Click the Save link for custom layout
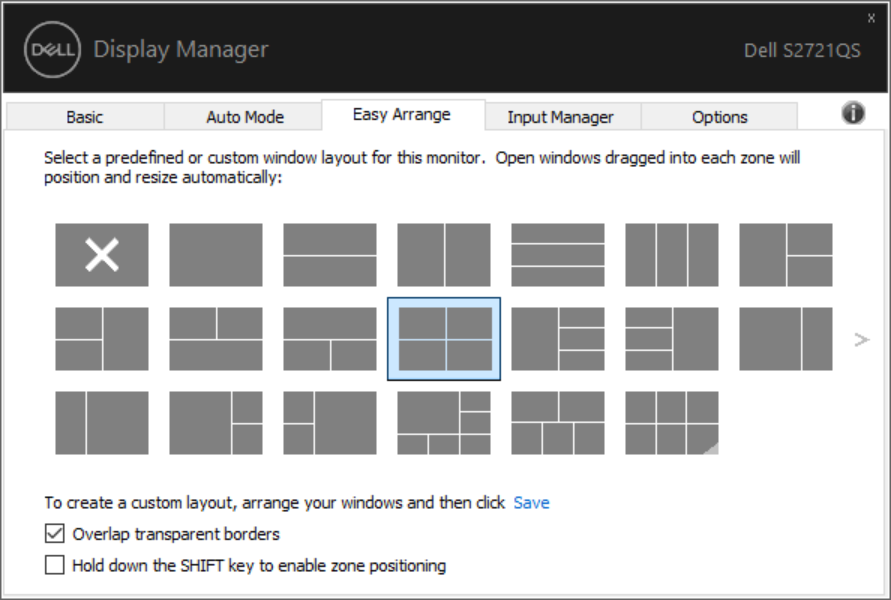 531,503
